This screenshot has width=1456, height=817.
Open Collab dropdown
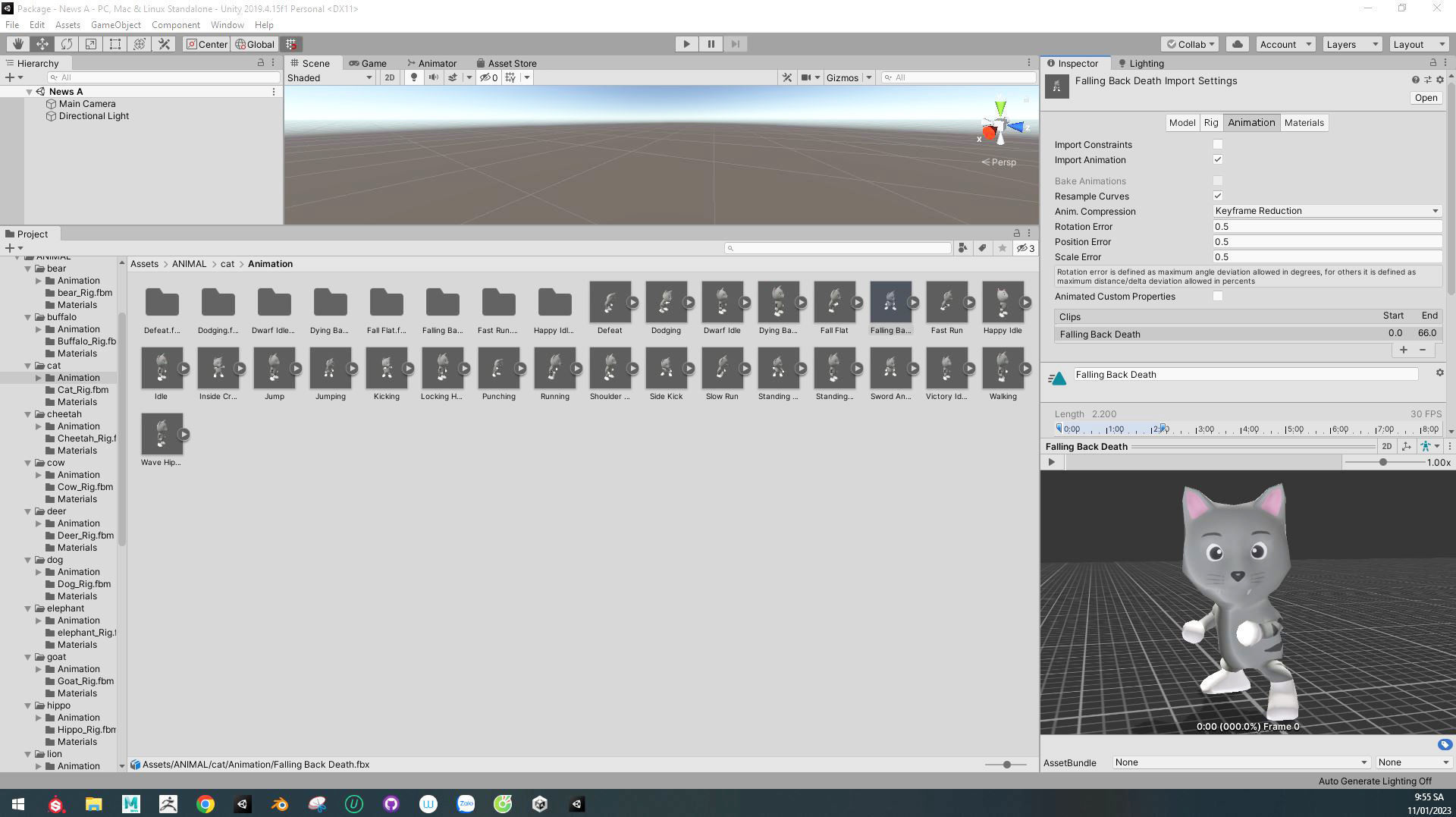click(x=1190, y=44)
